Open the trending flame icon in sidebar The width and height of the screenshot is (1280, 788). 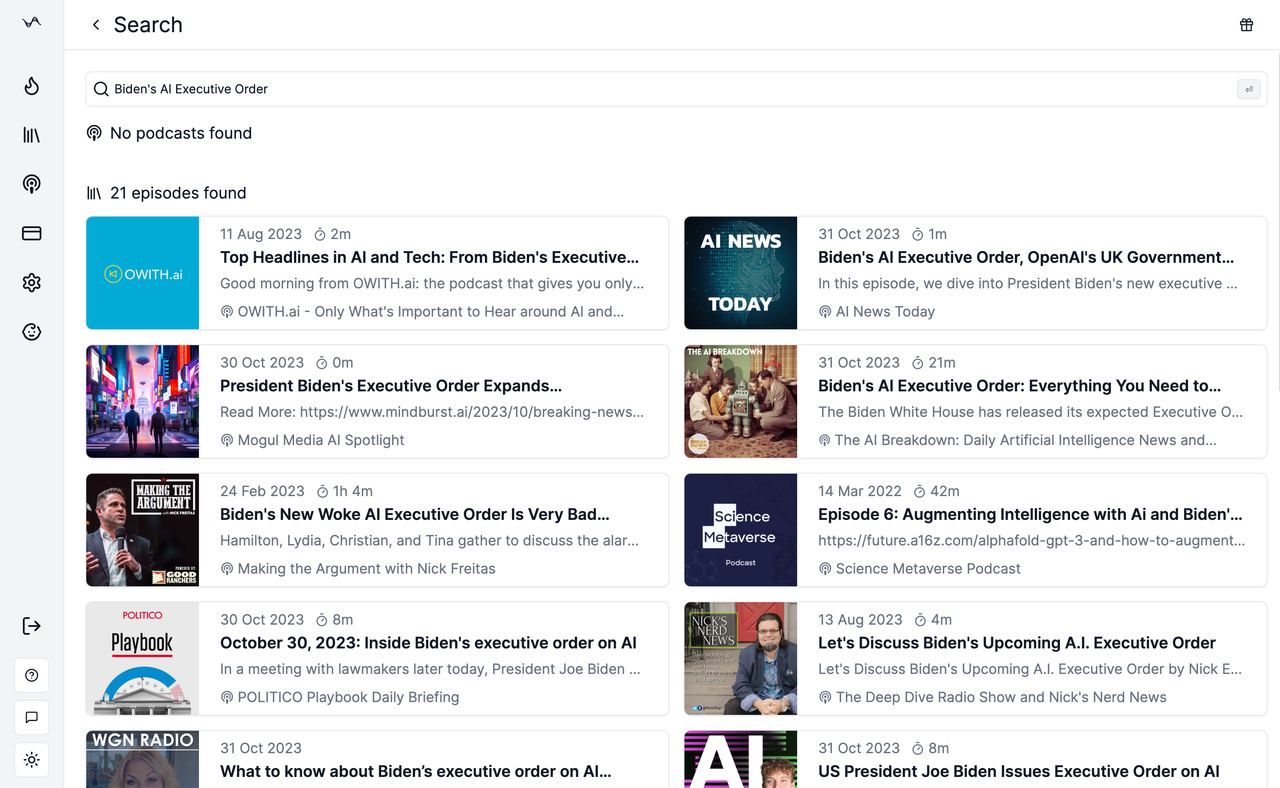click(x=32, y=87)
